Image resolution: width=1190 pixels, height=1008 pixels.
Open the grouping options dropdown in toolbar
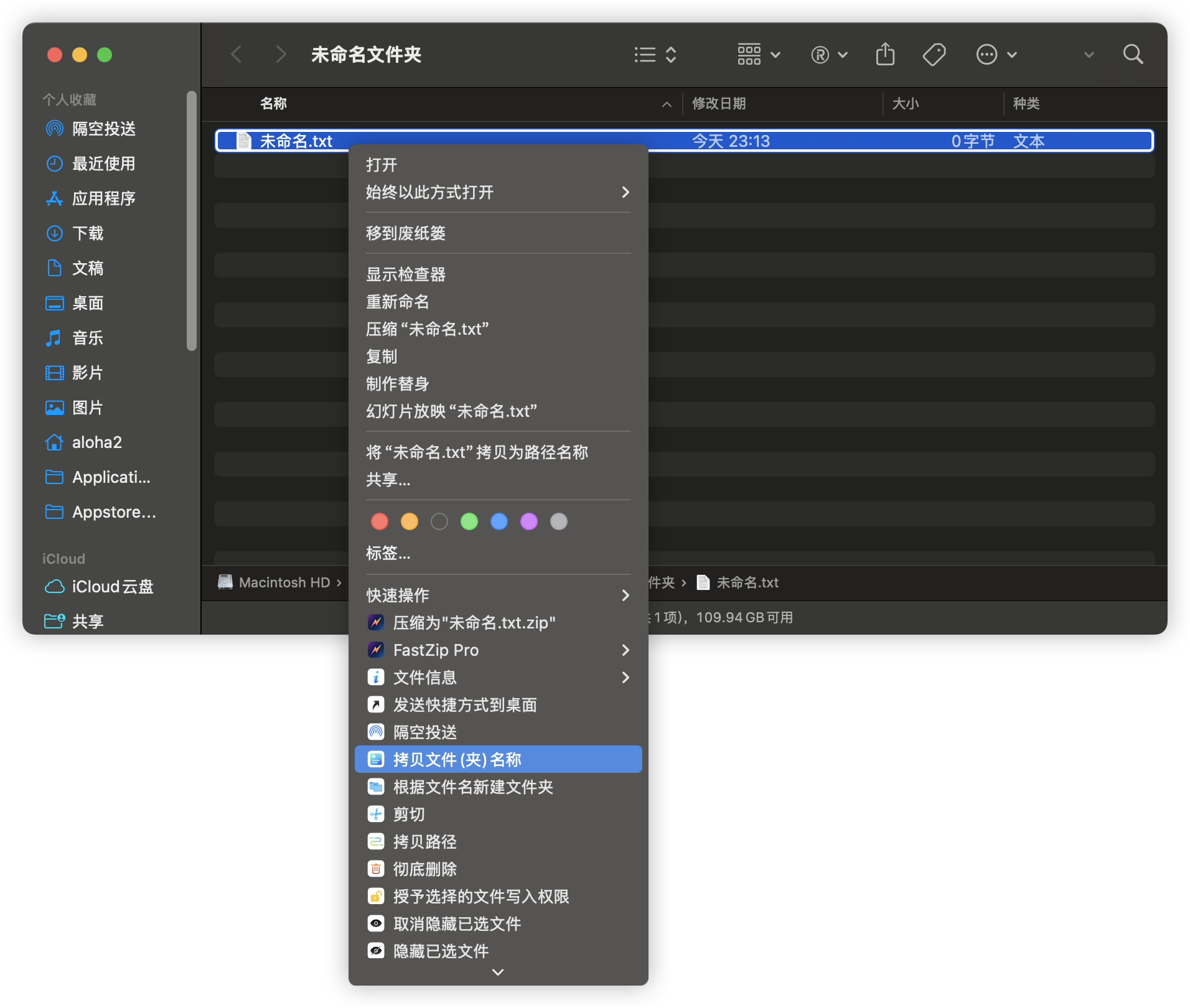758,55
